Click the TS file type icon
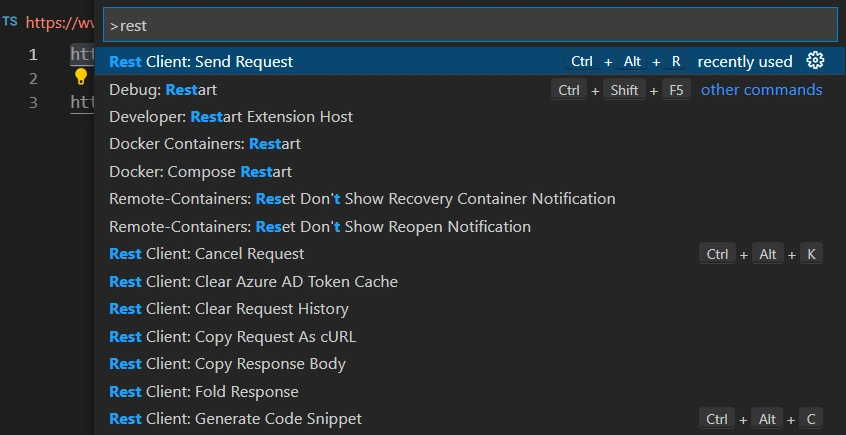This screenshot has height=435, width=846. (10, 22)
